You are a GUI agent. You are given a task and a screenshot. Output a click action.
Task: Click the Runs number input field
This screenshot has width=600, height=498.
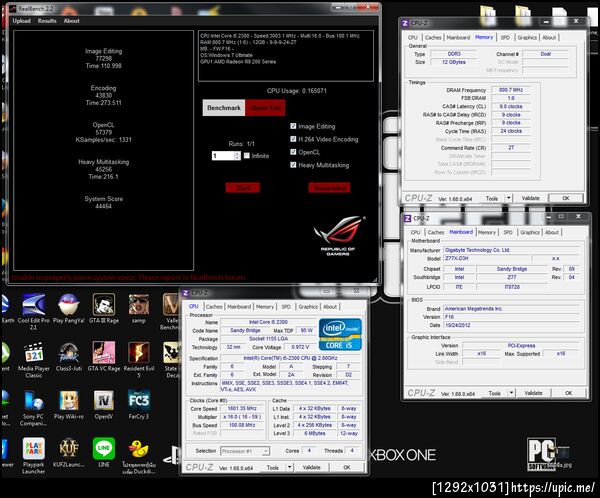pos(223,155)
